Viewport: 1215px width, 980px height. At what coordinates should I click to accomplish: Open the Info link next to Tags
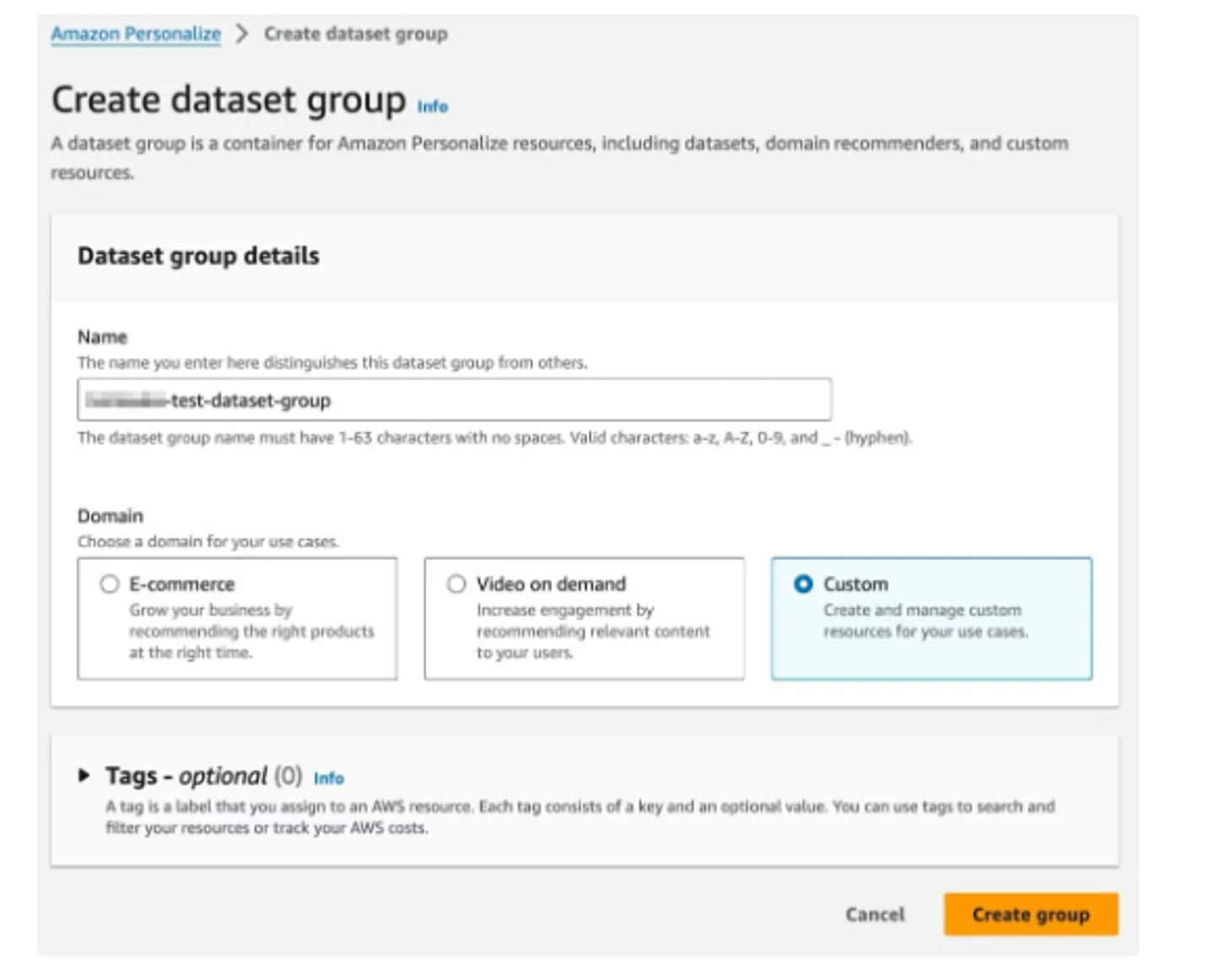[x=329, y=778]
